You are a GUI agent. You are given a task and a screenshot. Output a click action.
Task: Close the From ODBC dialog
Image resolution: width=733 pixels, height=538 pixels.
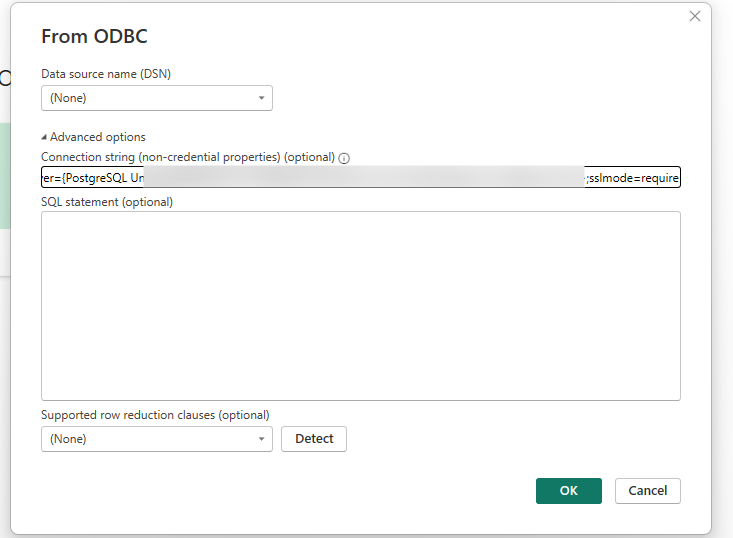(695, 16)
